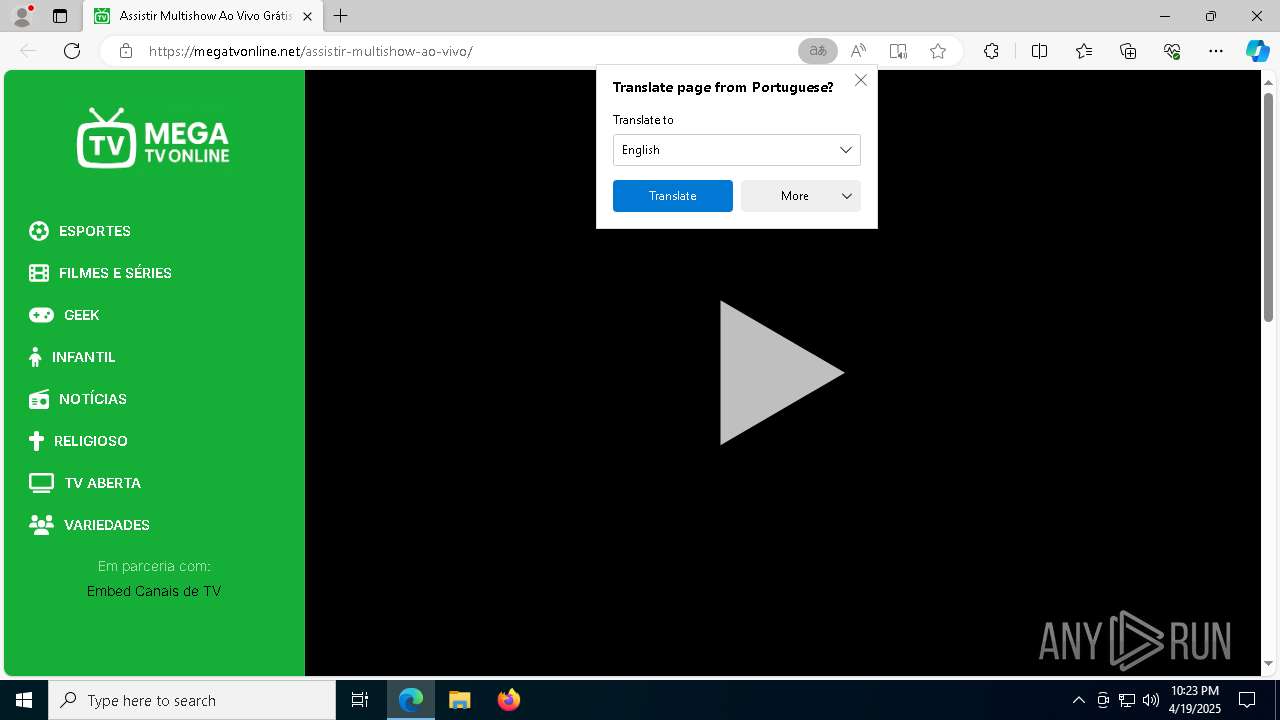Open Tab actions menu

(60, 16)
